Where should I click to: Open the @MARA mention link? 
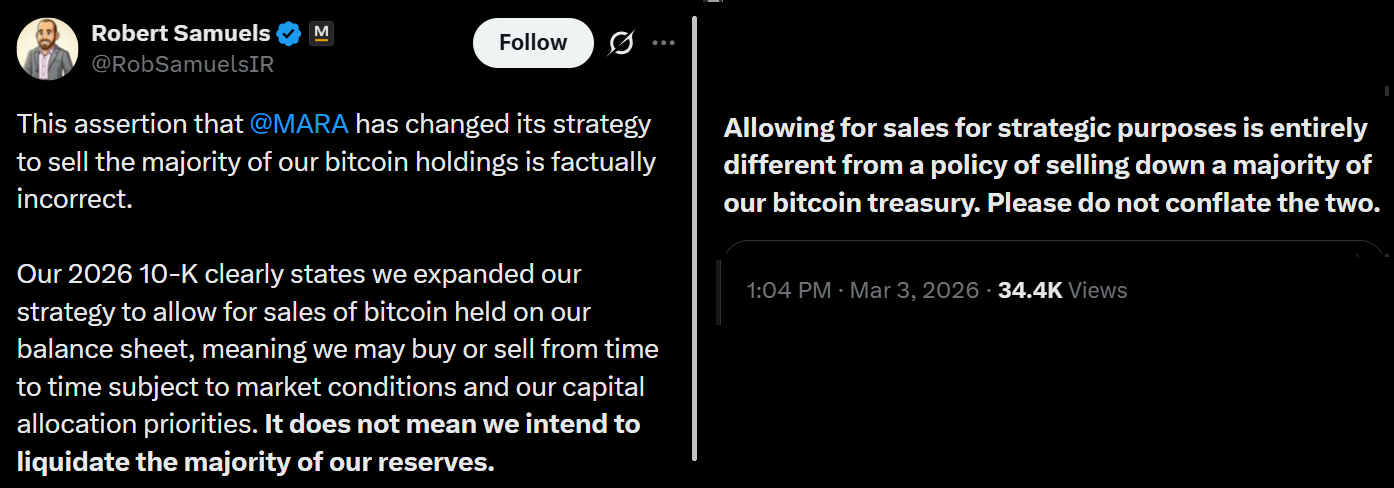point(299,125)
